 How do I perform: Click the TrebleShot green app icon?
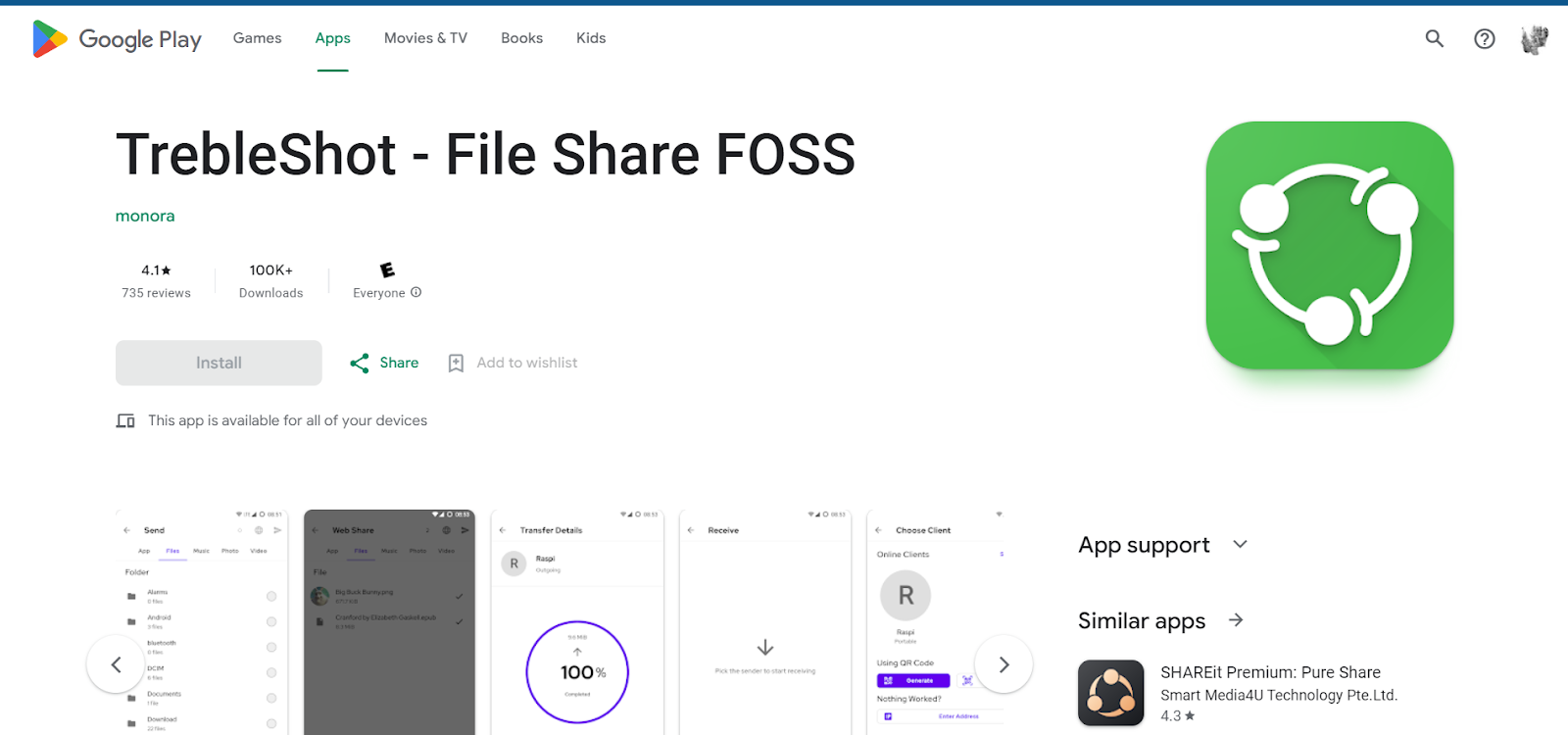(1330, 245)
